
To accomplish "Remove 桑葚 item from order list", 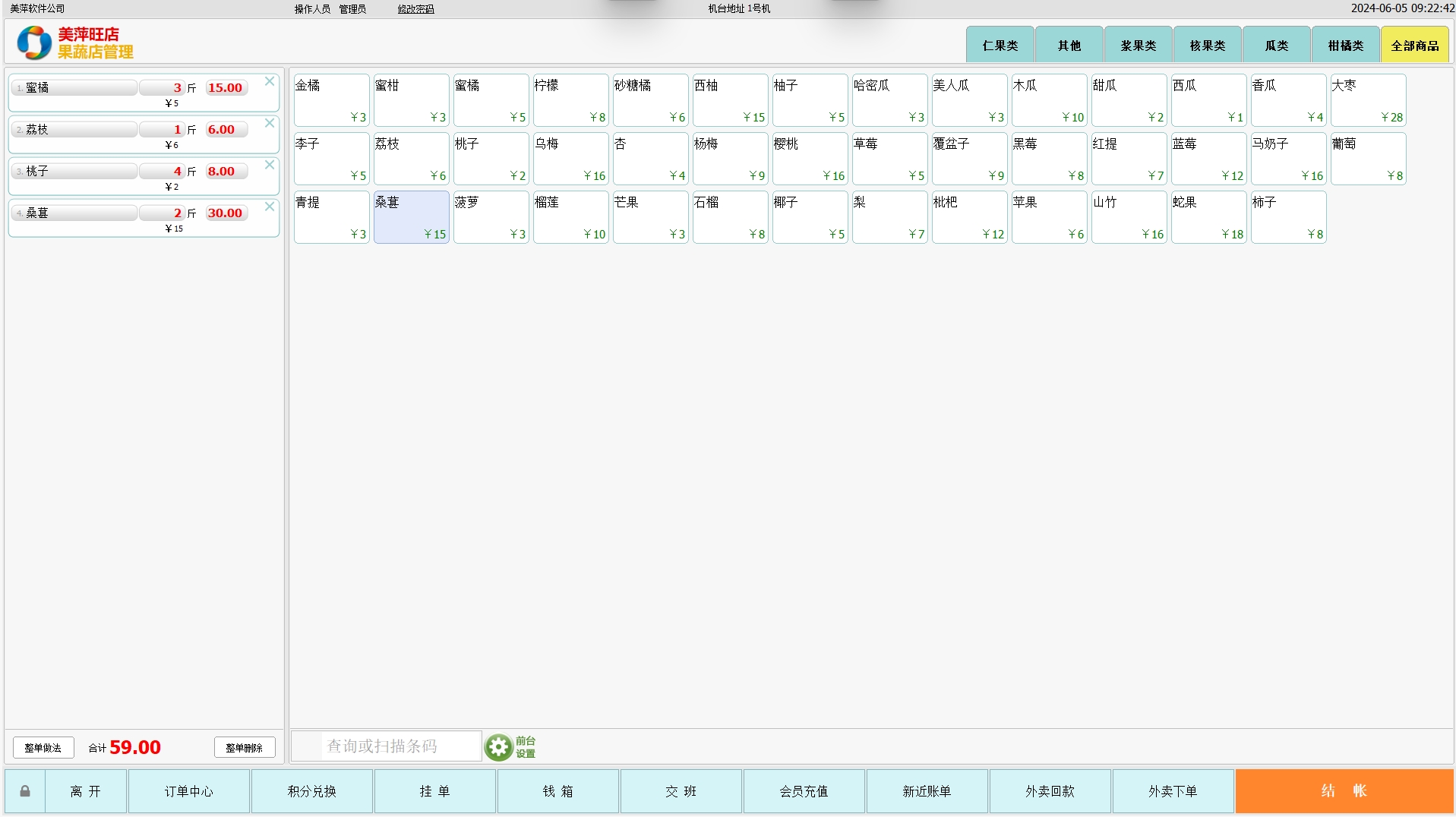I will [270, 207].
